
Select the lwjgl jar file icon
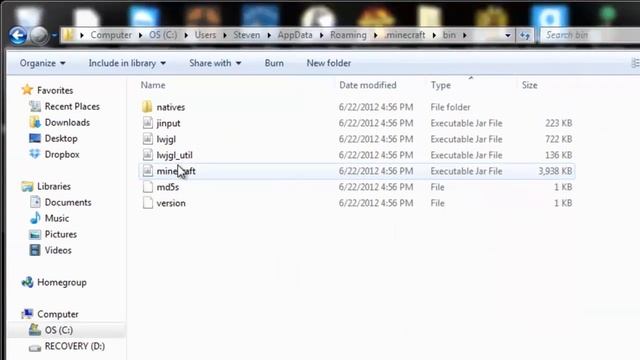[147, 139]
